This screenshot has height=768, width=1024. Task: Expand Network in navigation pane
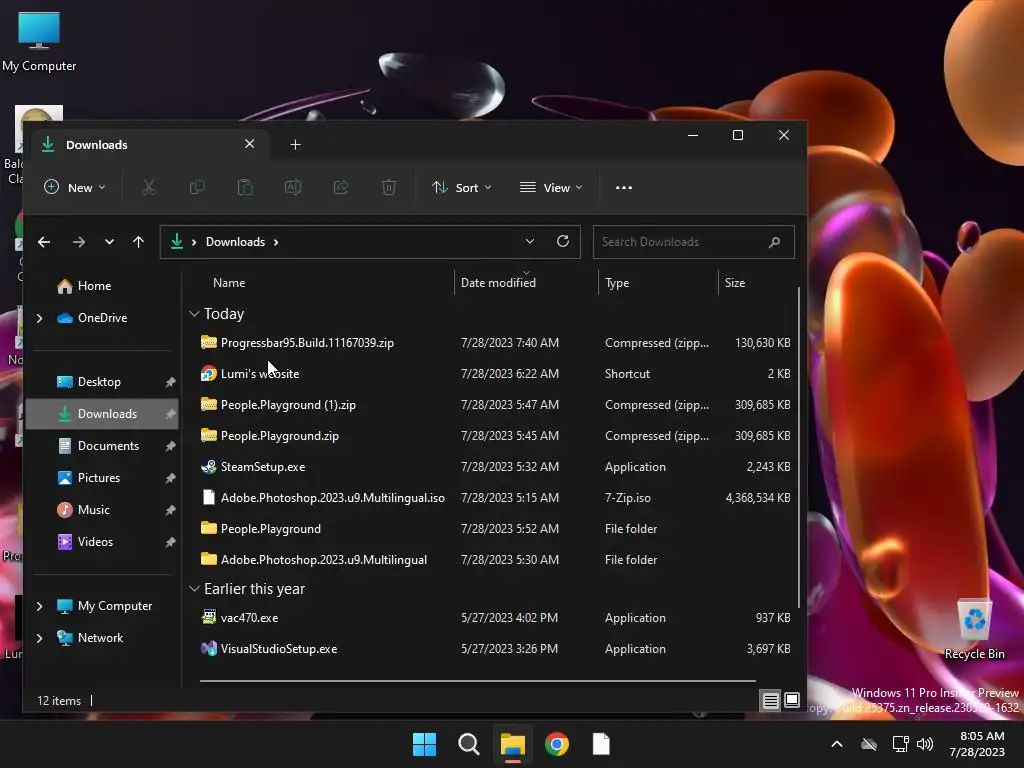point(39,638)
